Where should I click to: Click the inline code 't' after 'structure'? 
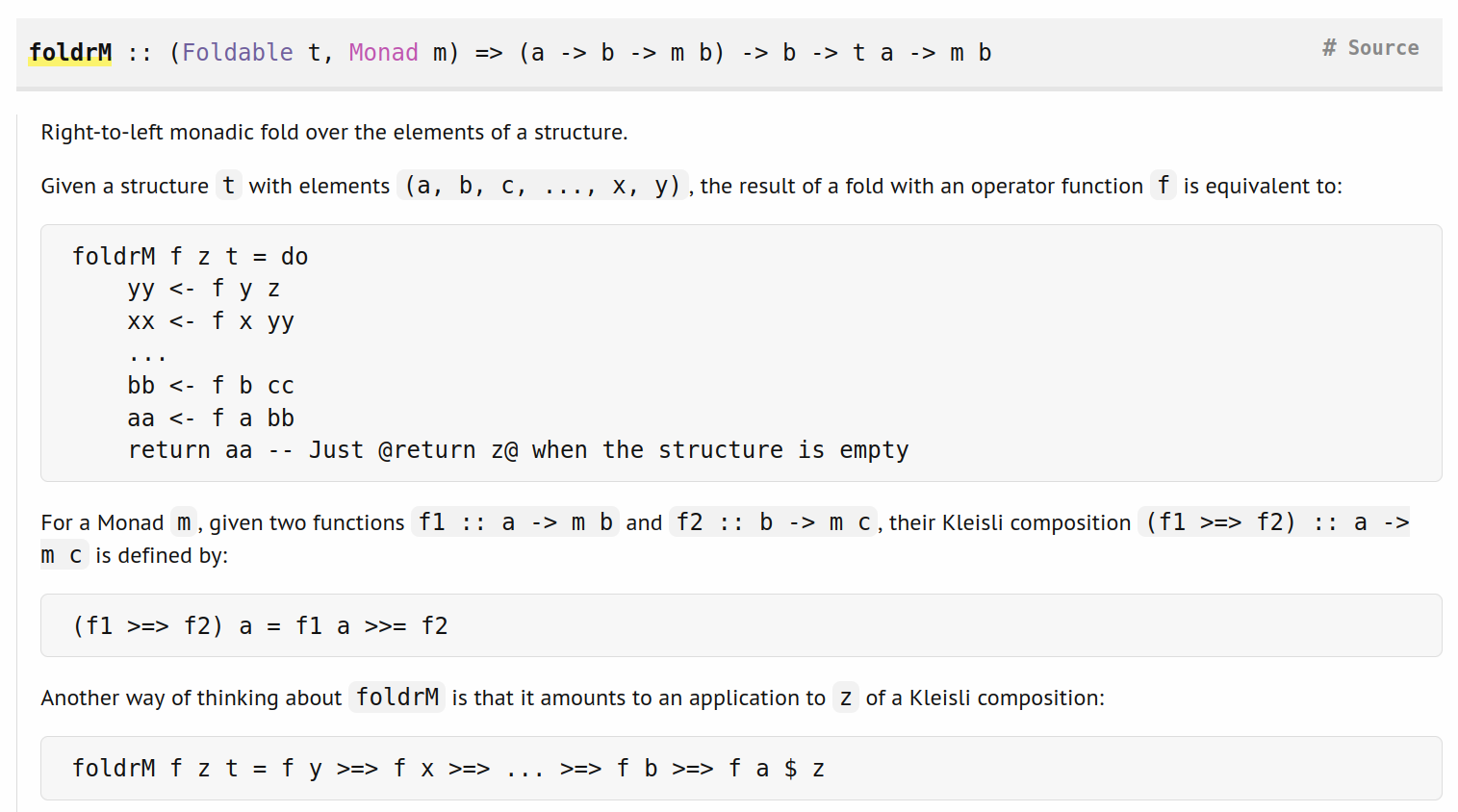pyautogui.click(x=228, y=185)
